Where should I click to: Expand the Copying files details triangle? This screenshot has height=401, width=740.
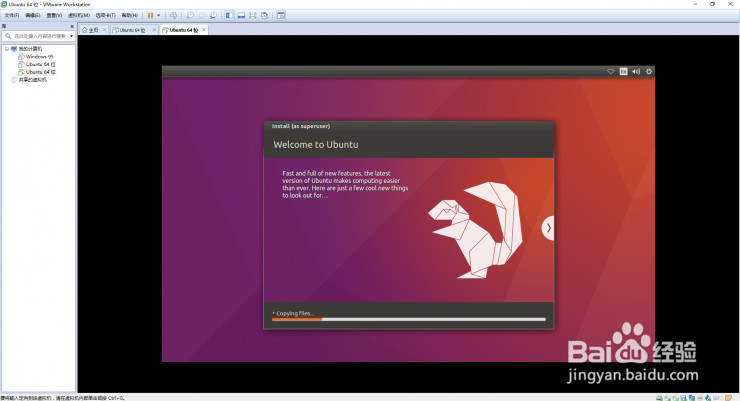click(273, 313)
